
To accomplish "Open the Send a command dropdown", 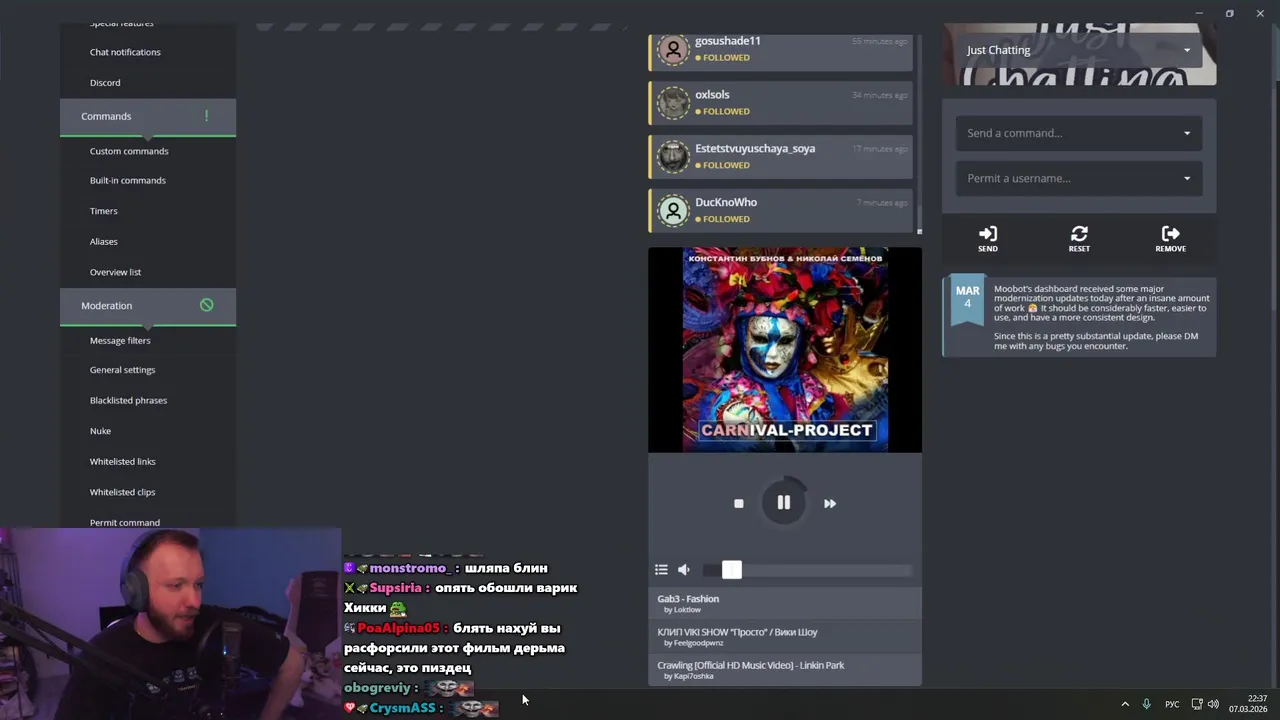I will (x=1079, y=133).
